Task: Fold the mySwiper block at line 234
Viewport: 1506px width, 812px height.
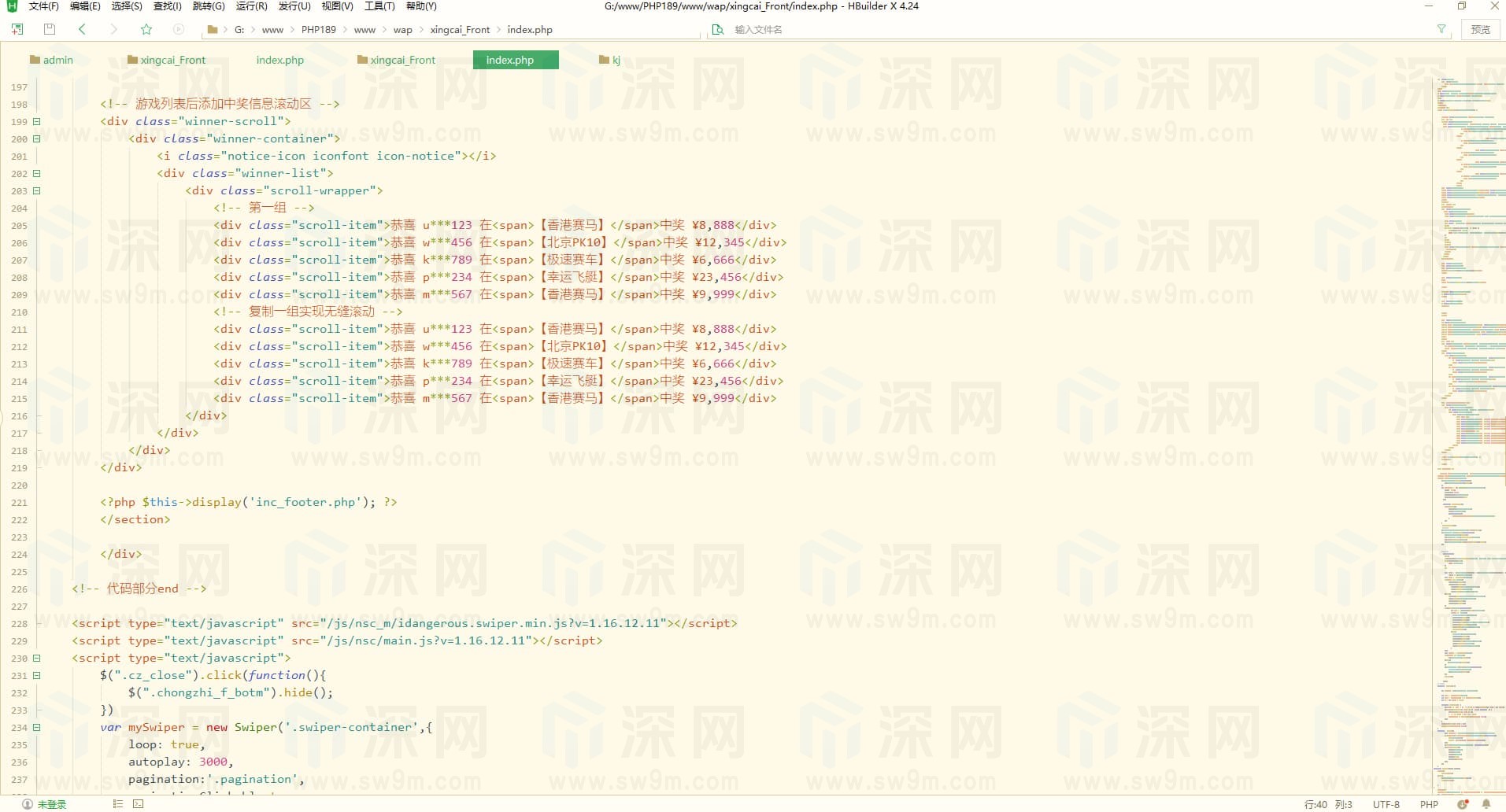Action: tap(36, 728)
